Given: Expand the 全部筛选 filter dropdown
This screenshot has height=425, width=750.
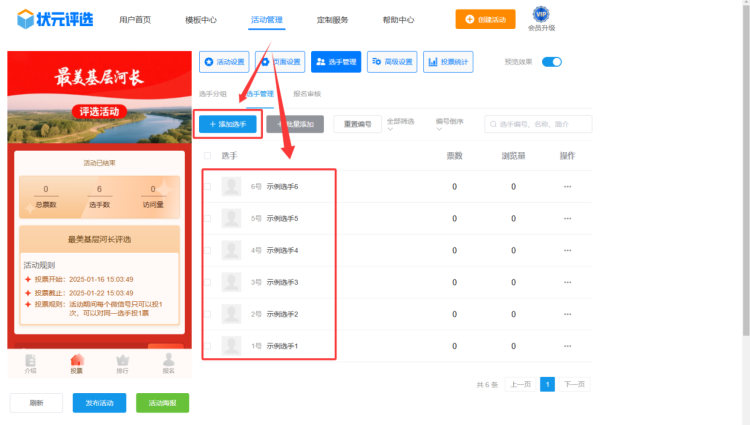Looking at the screenshot, I should 404,124.
